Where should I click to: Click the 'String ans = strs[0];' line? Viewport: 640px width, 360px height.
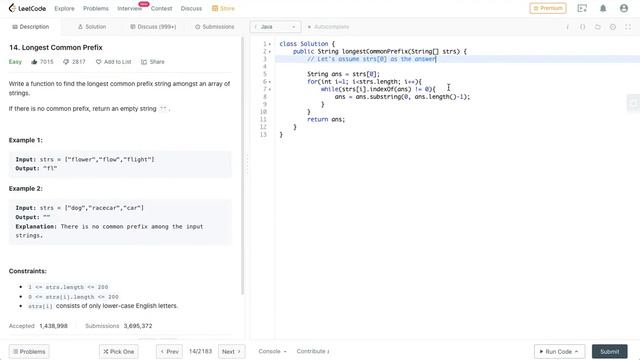tap(343, 74)
